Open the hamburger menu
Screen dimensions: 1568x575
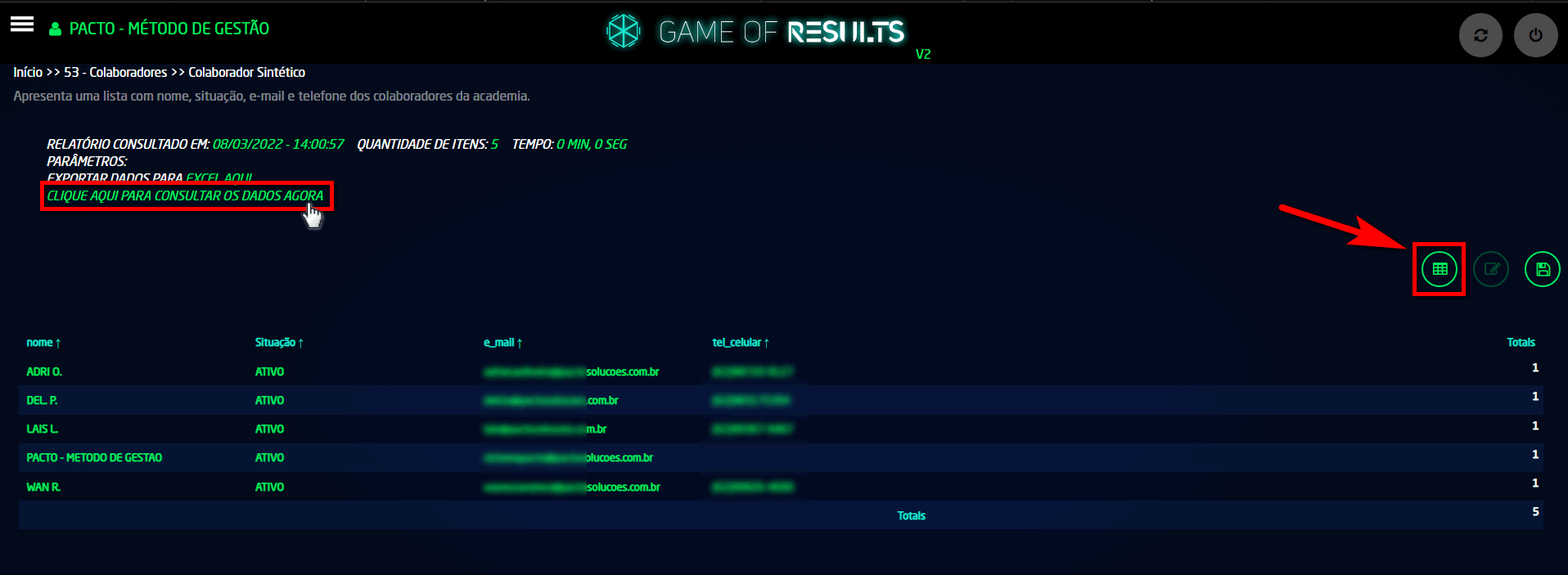pos(22,25)
